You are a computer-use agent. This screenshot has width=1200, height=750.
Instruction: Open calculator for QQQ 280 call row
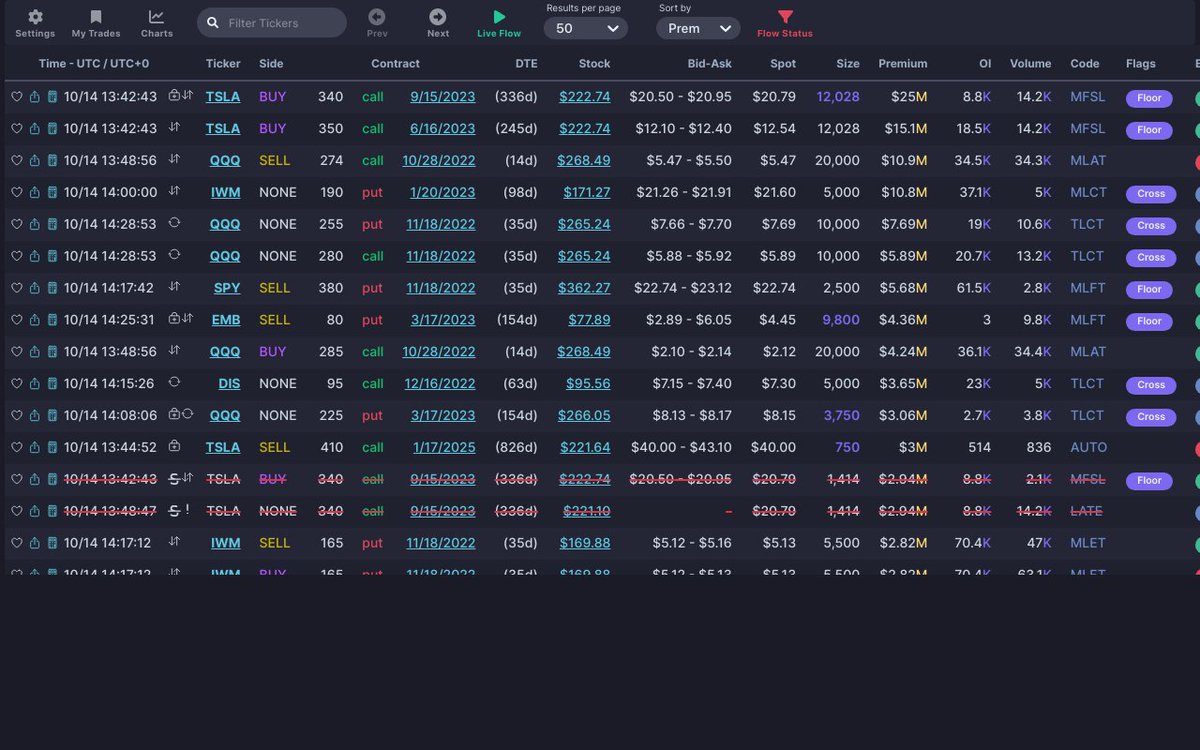pos(52,257)
